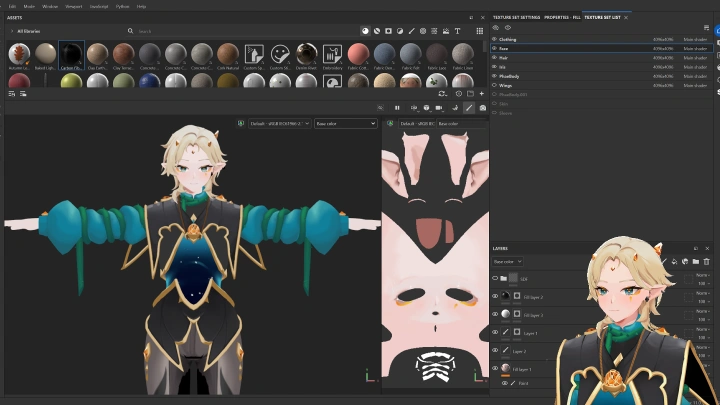
Task: Open 2D viewport Base color dropdown
Action: pos(461,124)
